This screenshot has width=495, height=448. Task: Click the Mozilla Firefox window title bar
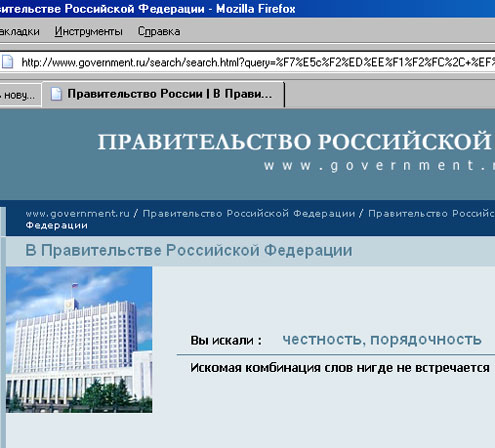coord(247,9)
